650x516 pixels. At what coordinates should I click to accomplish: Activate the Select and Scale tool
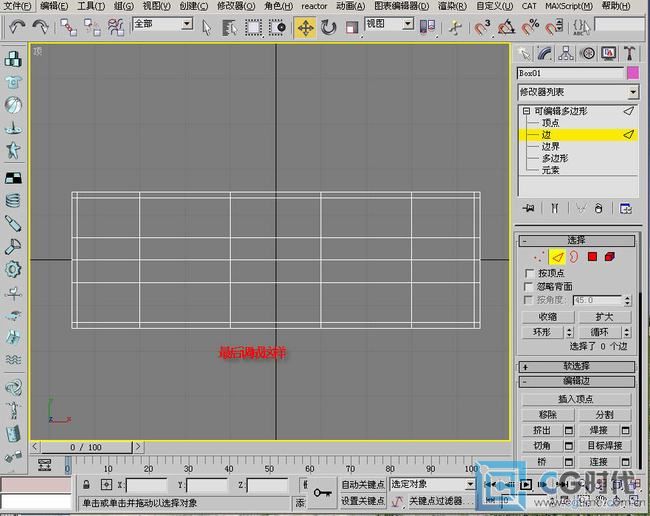point(352,28)
